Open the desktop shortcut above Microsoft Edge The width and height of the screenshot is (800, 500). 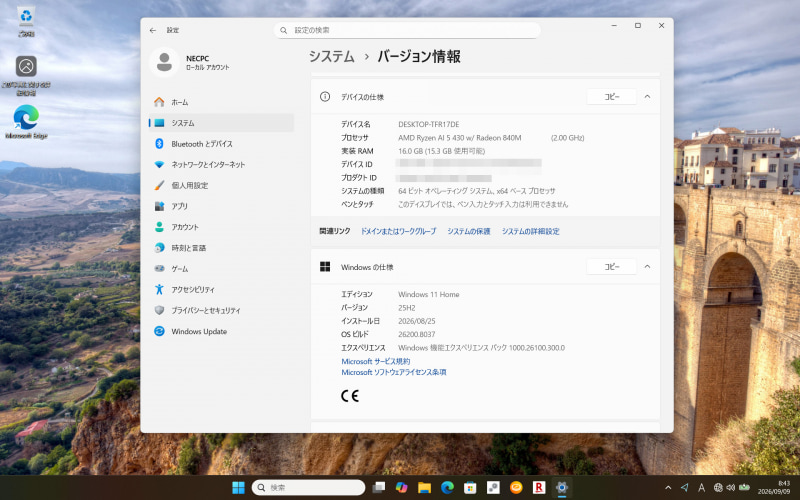tap(26, 75)
